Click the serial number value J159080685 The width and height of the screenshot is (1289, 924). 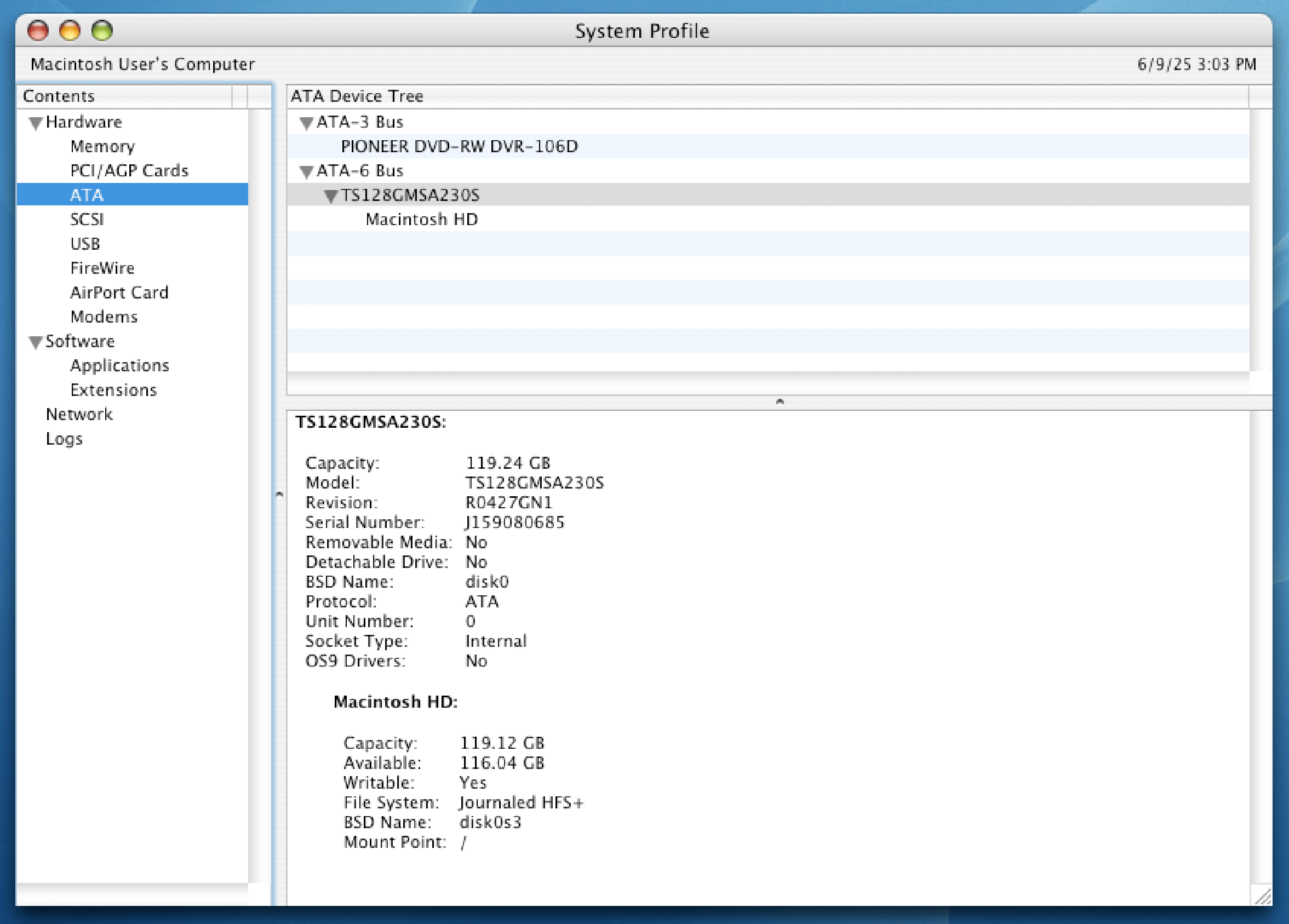[515, 522]
